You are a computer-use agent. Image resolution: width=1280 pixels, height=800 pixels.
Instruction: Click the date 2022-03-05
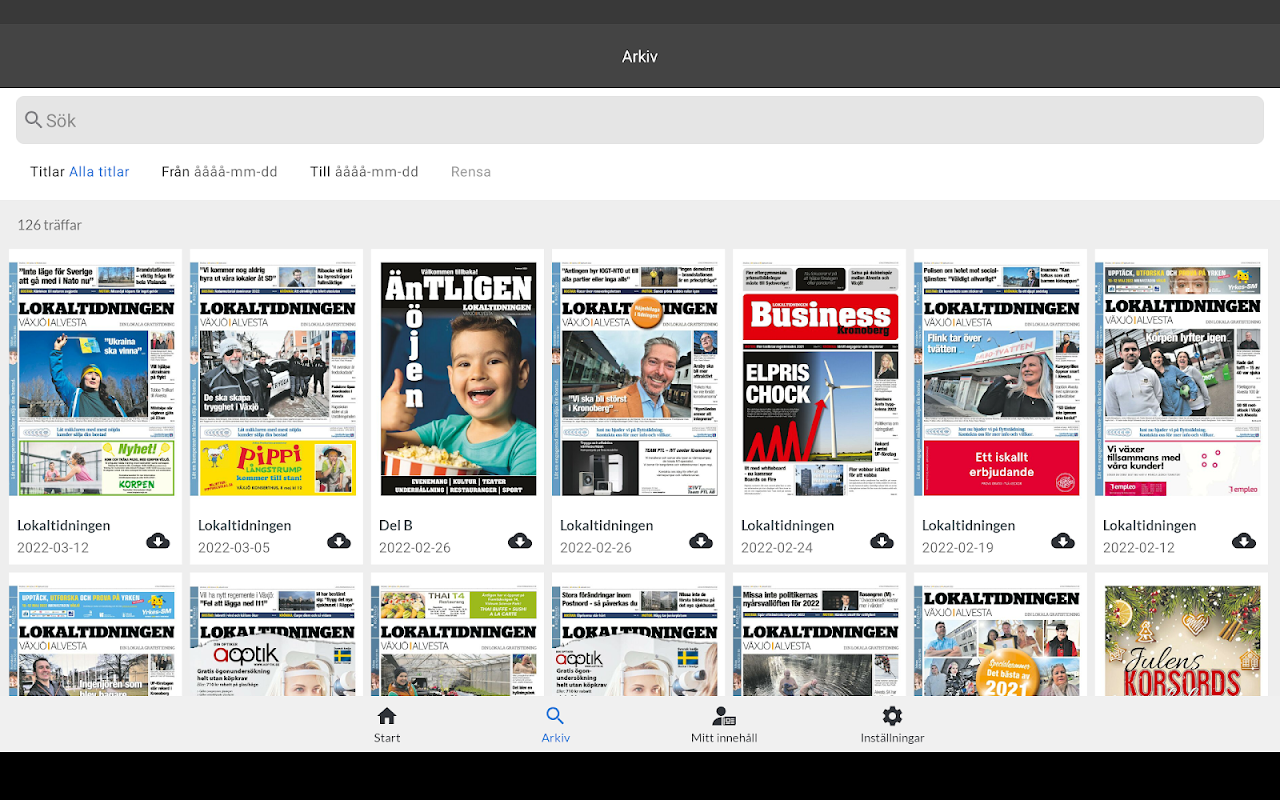tap(235, 548)
